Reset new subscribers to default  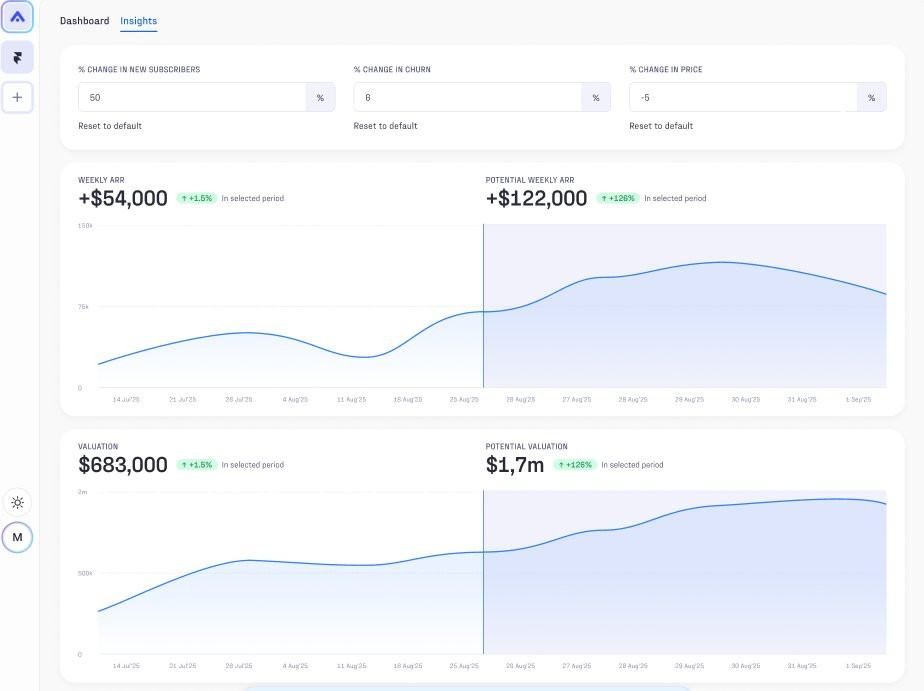point(110,125)
